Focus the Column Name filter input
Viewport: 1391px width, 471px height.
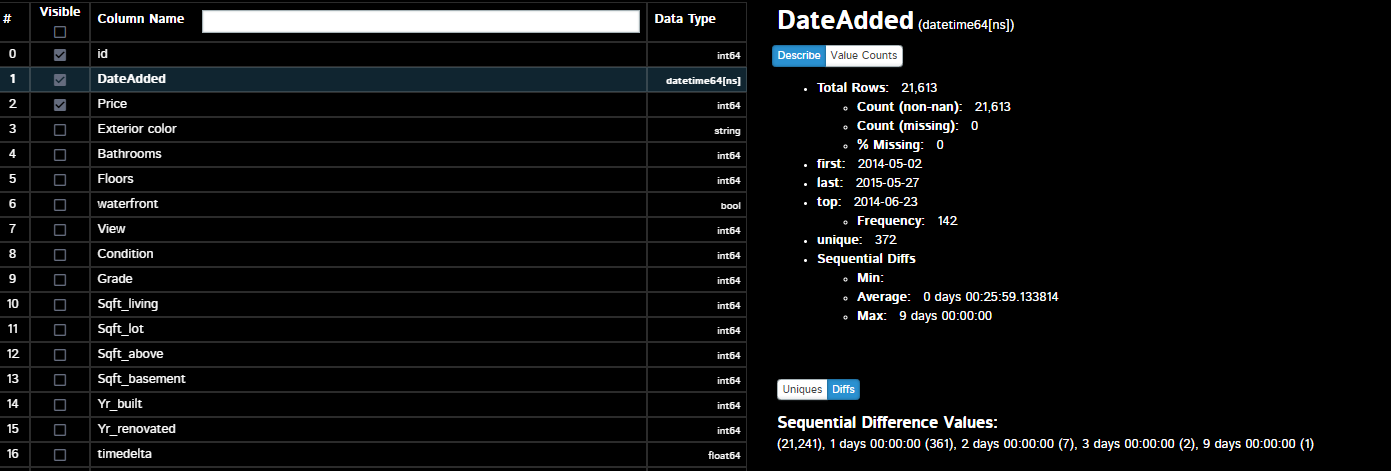point(421,21)
